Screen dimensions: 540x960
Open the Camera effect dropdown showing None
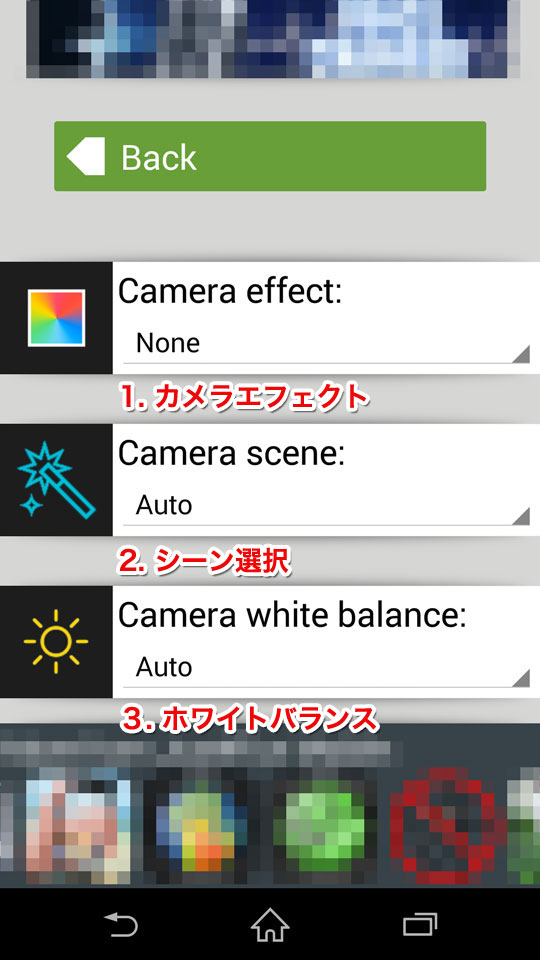pyautogui.click(x=326, y=345)
